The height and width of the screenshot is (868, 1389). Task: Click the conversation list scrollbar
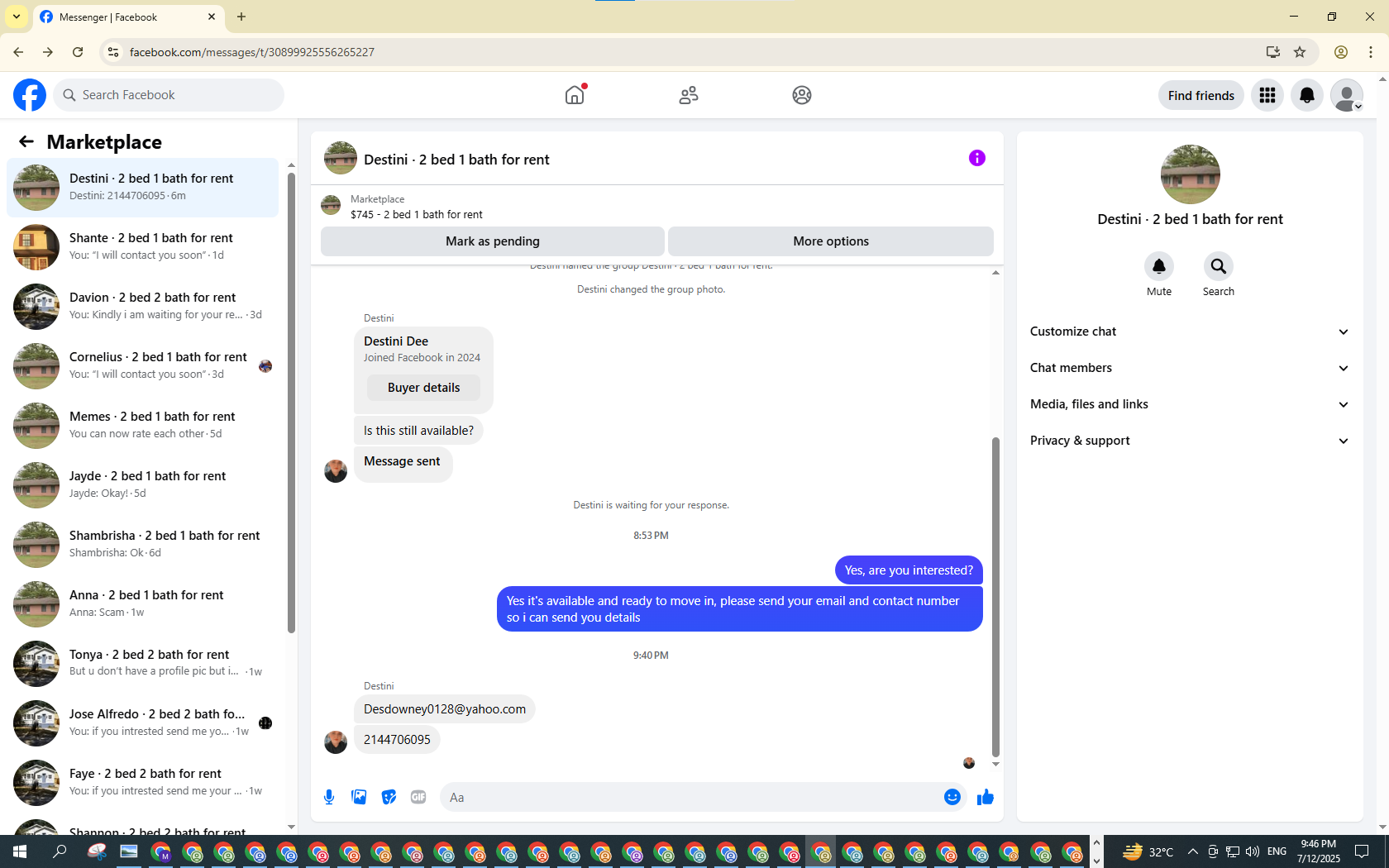point(291,403)
